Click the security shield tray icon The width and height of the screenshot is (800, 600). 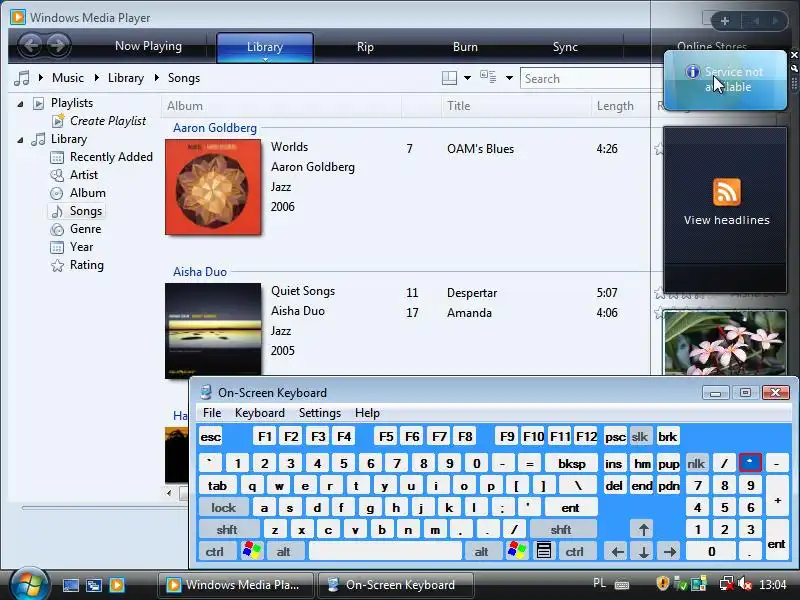(x=662, y=583)
